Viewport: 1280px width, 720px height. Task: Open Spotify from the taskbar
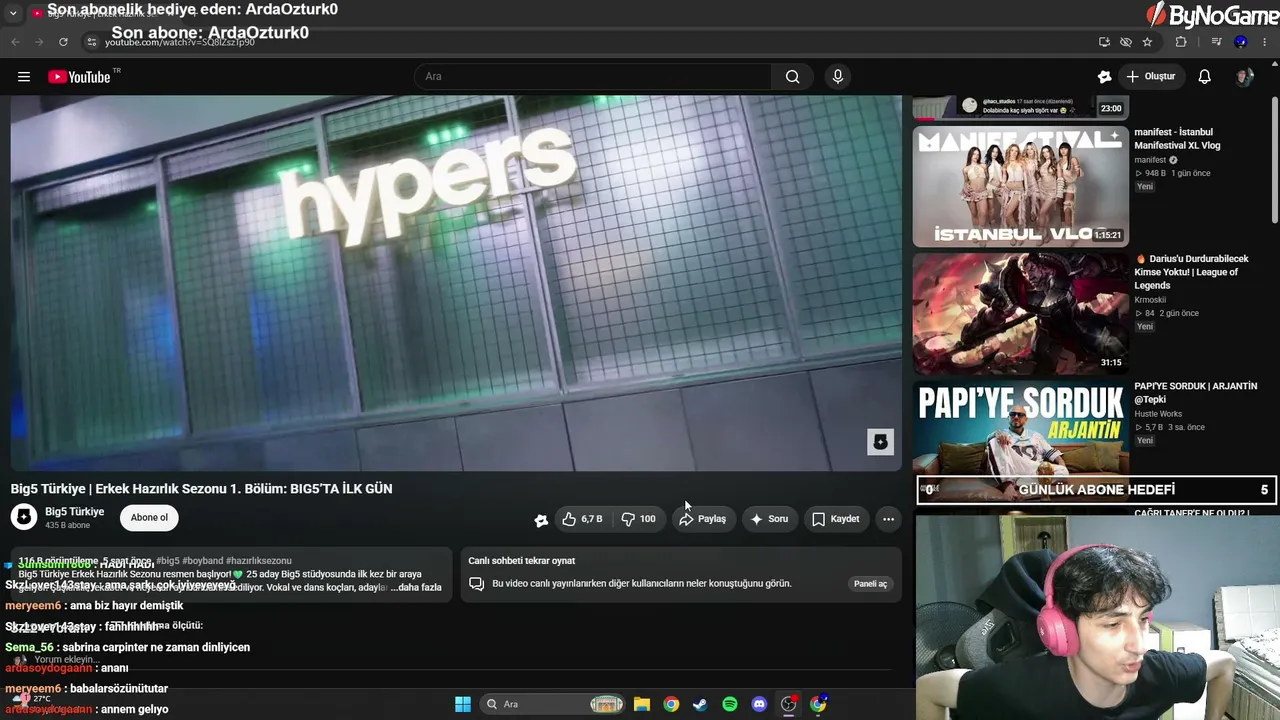(x=730, y=704)
